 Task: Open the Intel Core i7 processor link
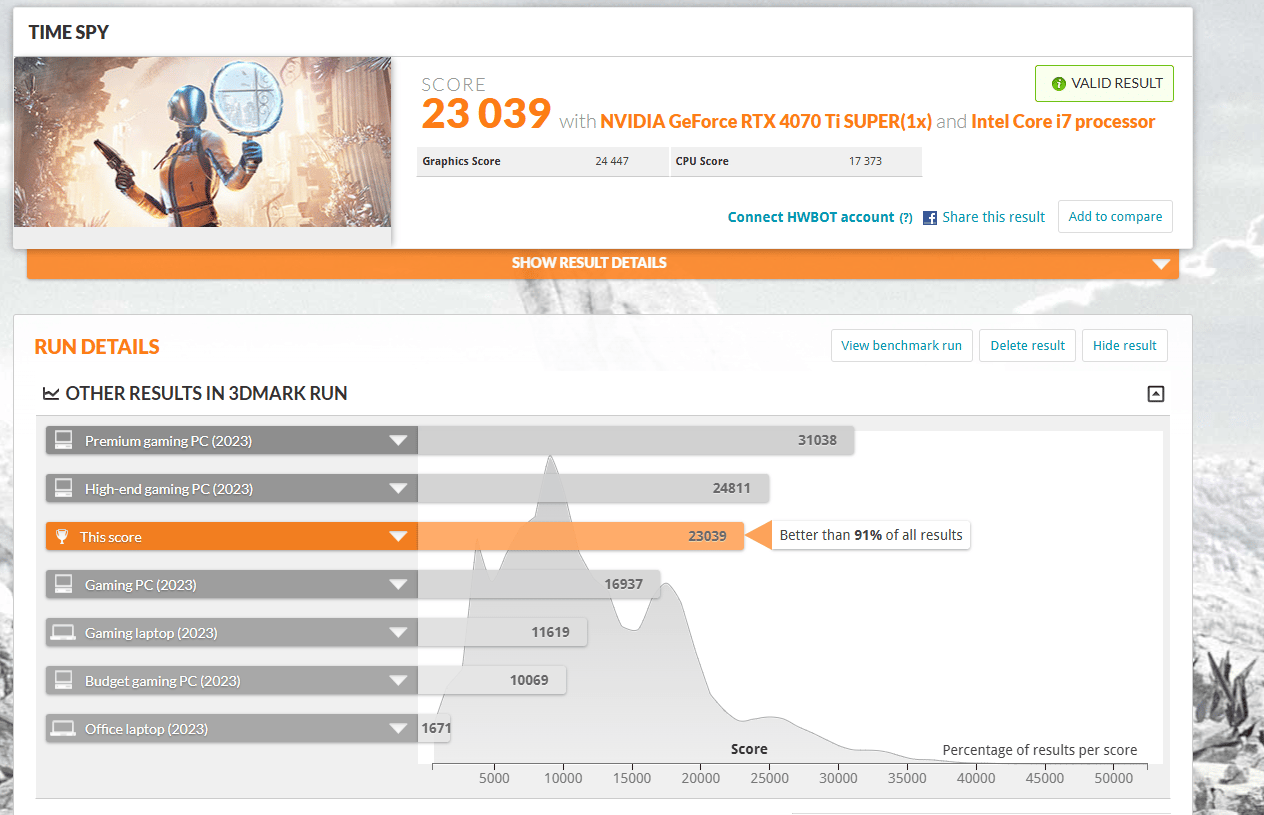(x=1063, y=122)
